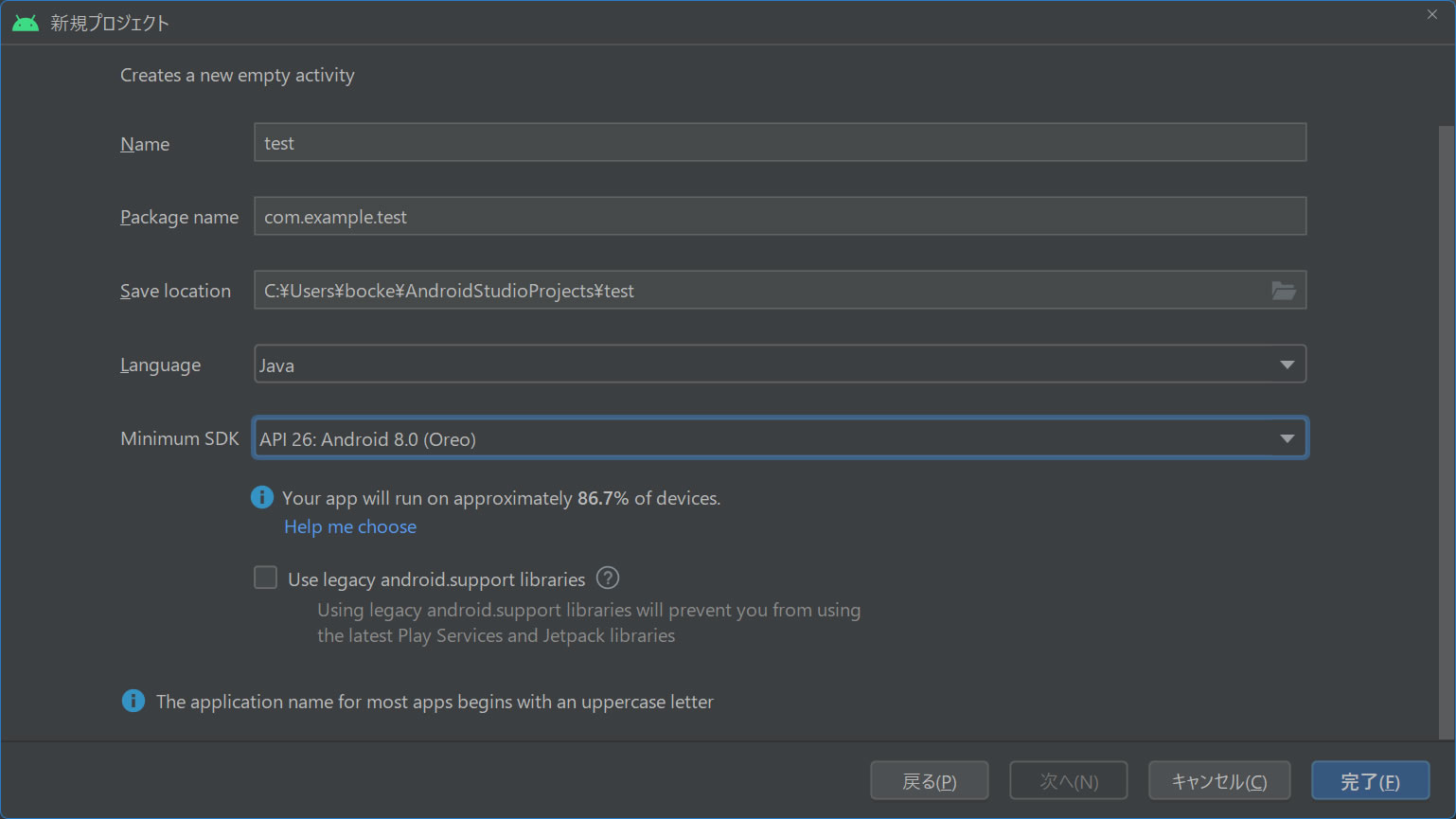Image resolution: width=1456 pixels, height=819 pixels.
Task: Focus the Name text field containing test
Action: [x=779, y=143]
